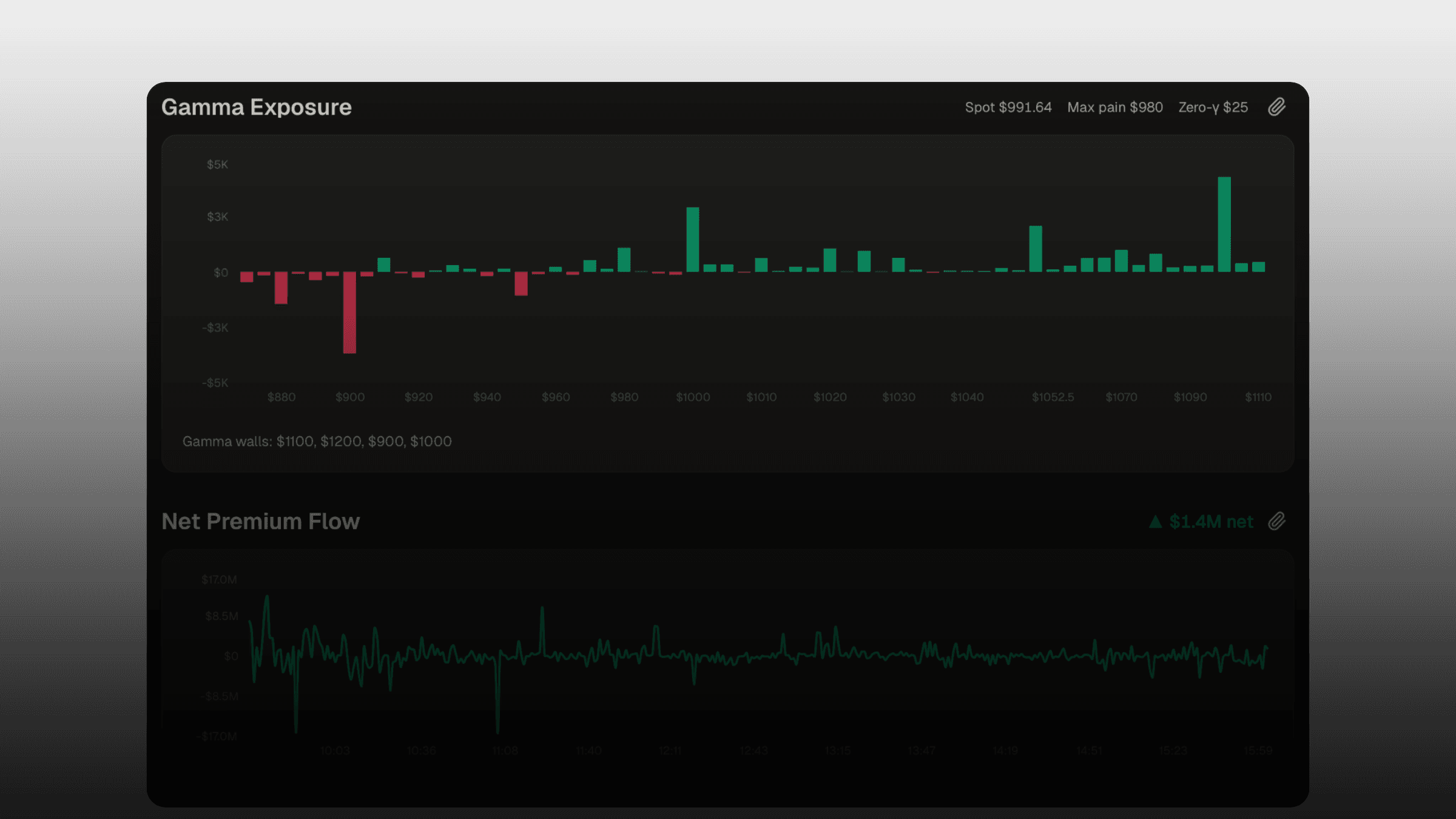Image resolution: width=1456 pixels, height=819 pixels.
Task: Click the -$5K y-axis label
Action: tap(215, 383)
